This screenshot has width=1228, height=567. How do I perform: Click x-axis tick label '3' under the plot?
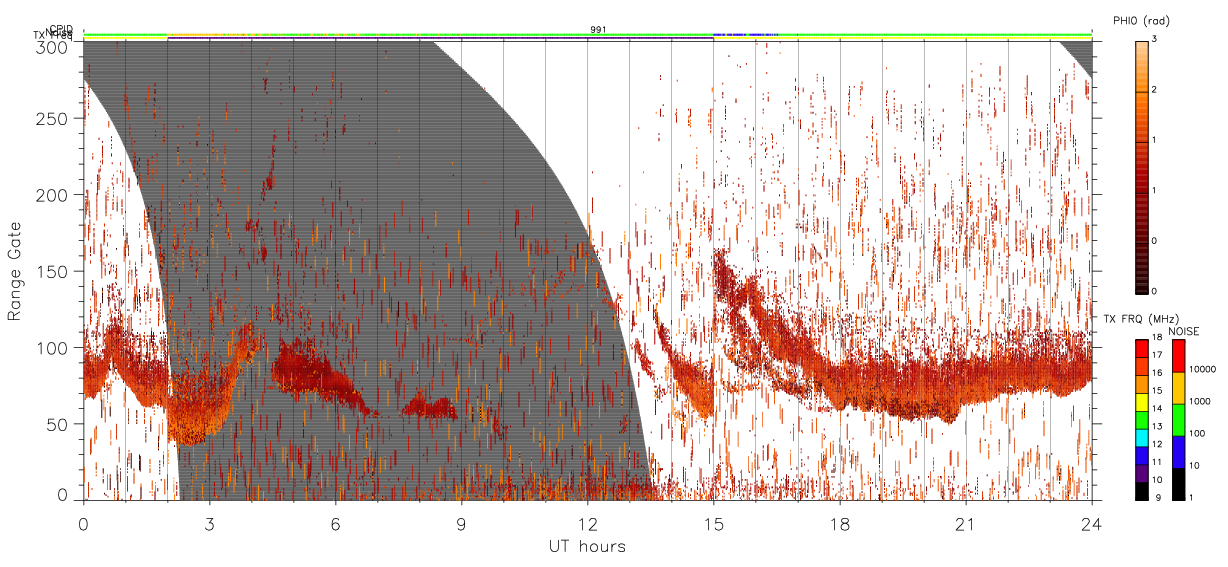tap(210, 524)
